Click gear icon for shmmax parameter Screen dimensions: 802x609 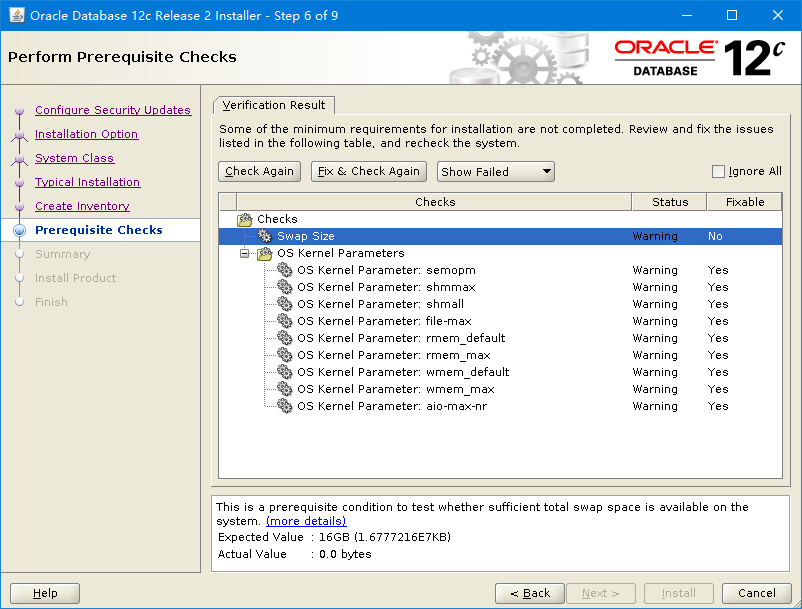pos(284,287)
